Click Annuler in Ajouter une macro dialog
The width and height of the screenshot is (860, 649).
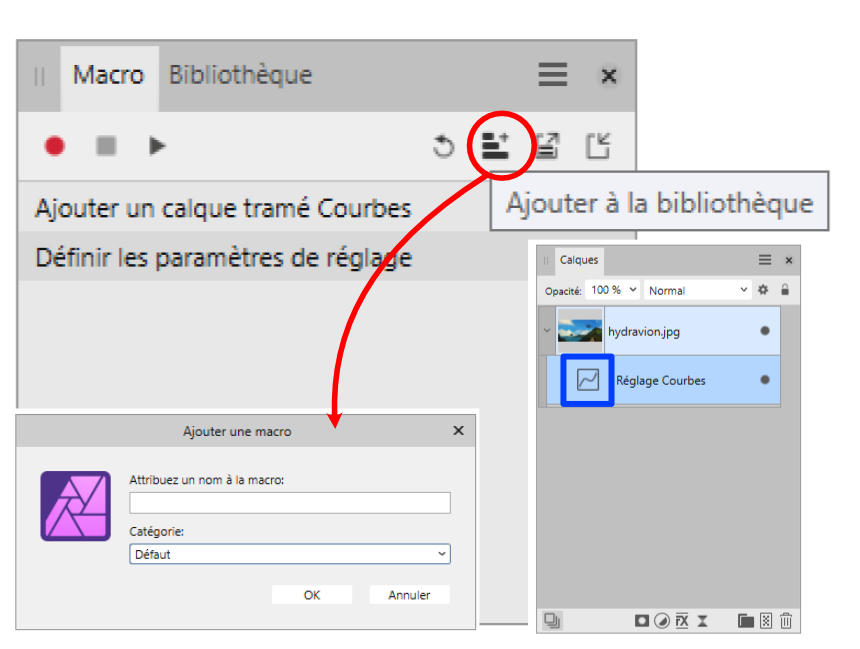409,595
